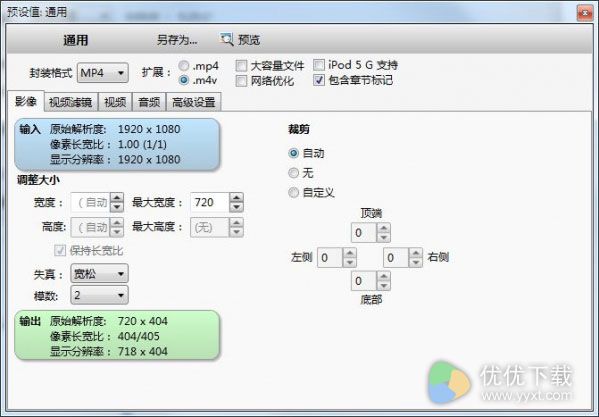Switch to the 音频 tab

[149, 102]
